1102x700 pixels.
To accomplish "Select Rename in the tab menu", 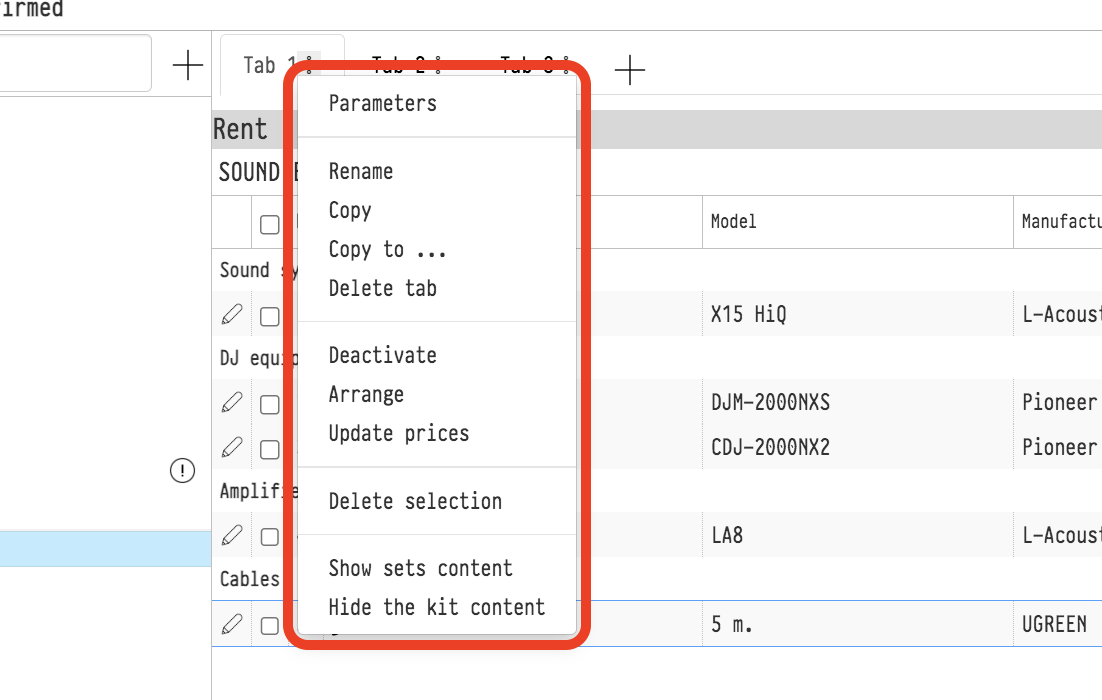I will pyautogui.click(x=360, y=171).
